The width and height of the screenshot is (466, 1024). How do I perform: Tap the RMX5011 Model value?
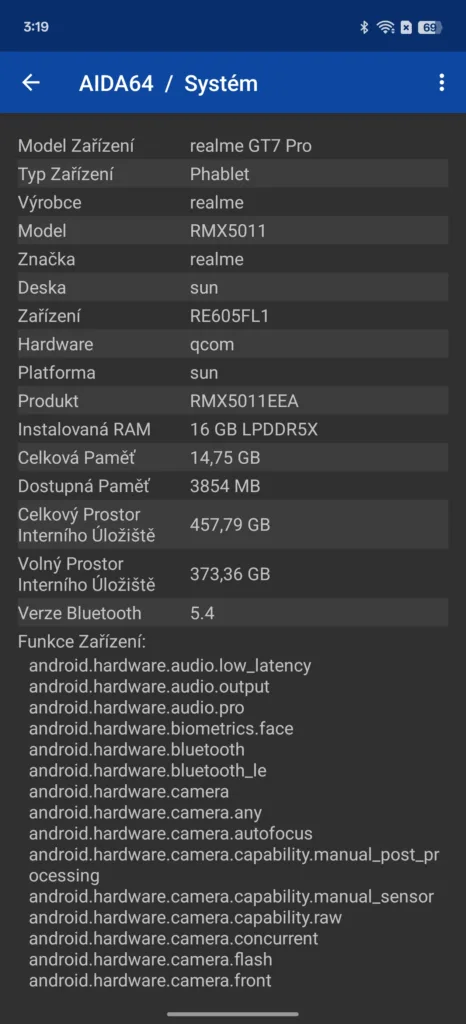pos(228,231)
